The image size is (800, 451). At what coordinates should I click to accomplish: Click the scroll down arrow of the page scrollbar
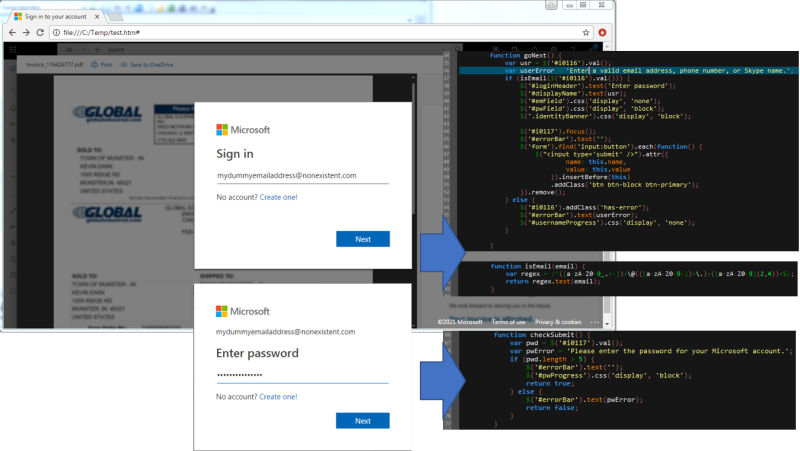(607, 324)
